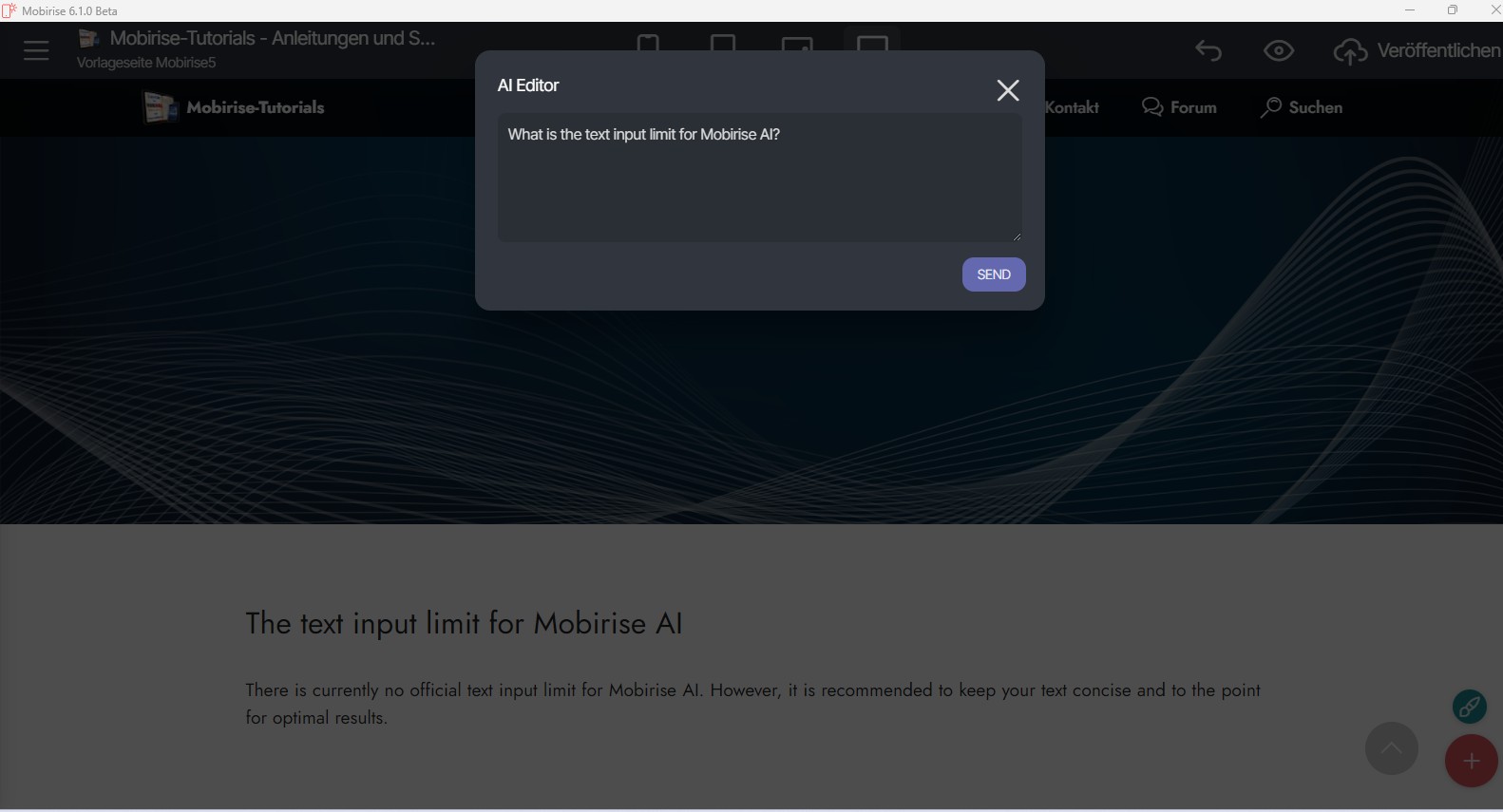Open preview with the eye icon
This screenshot has width=1503, height=812.
tap(1279, 50)
